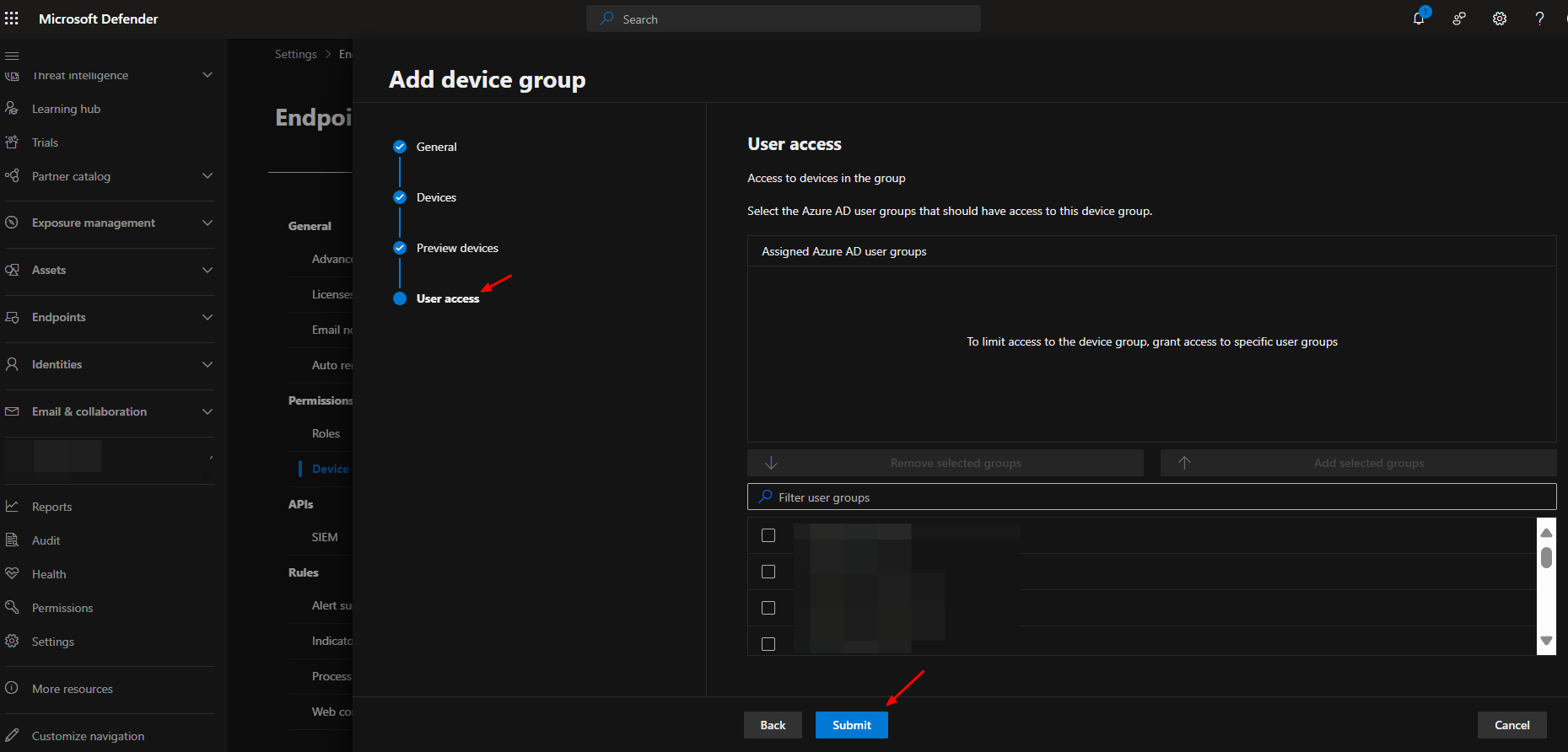Open the settings gear in top bar
Screen dimensions: 1568x752
click(1500, 19)
